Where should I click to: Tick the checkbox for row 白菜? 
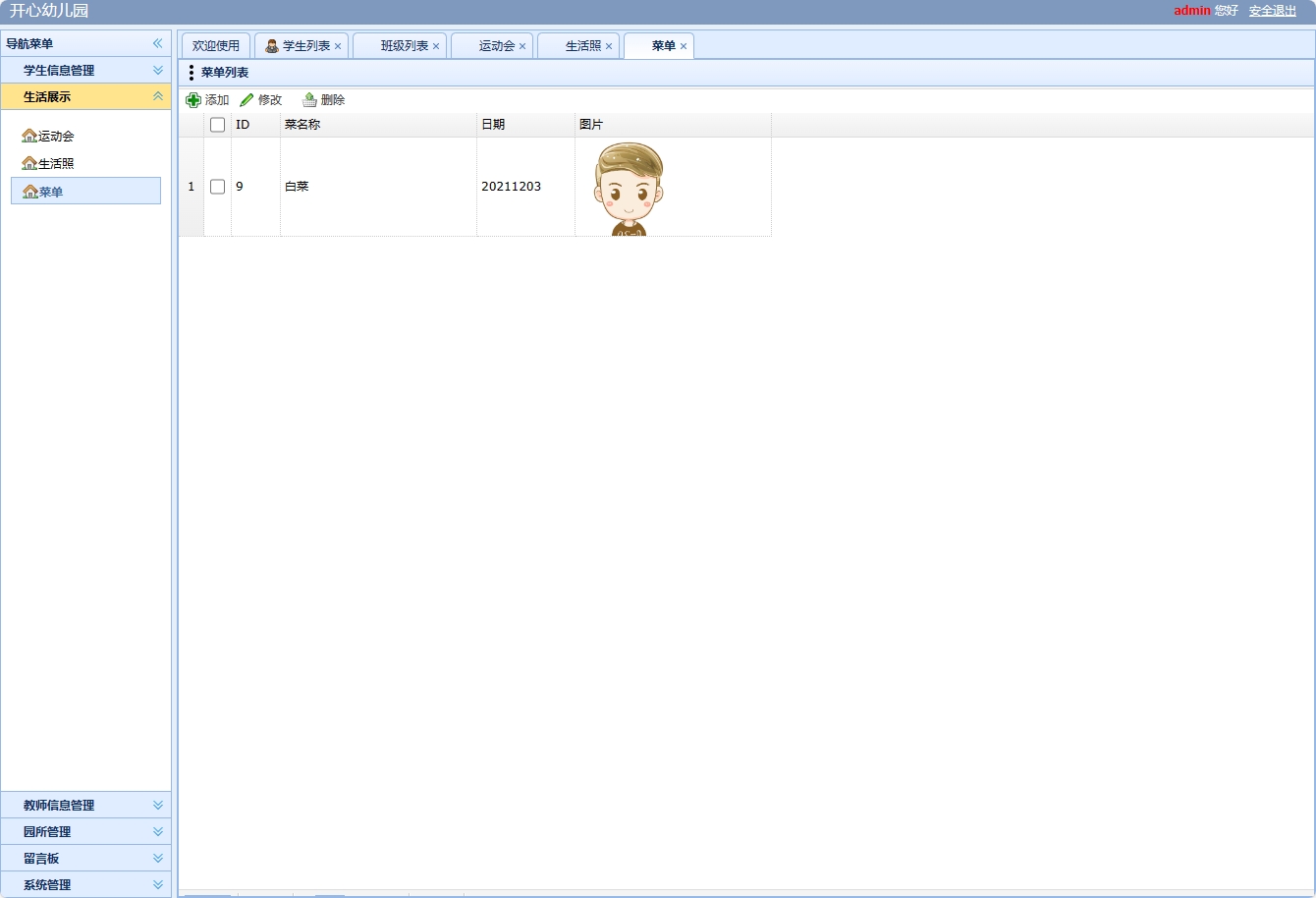coord(218,187)
